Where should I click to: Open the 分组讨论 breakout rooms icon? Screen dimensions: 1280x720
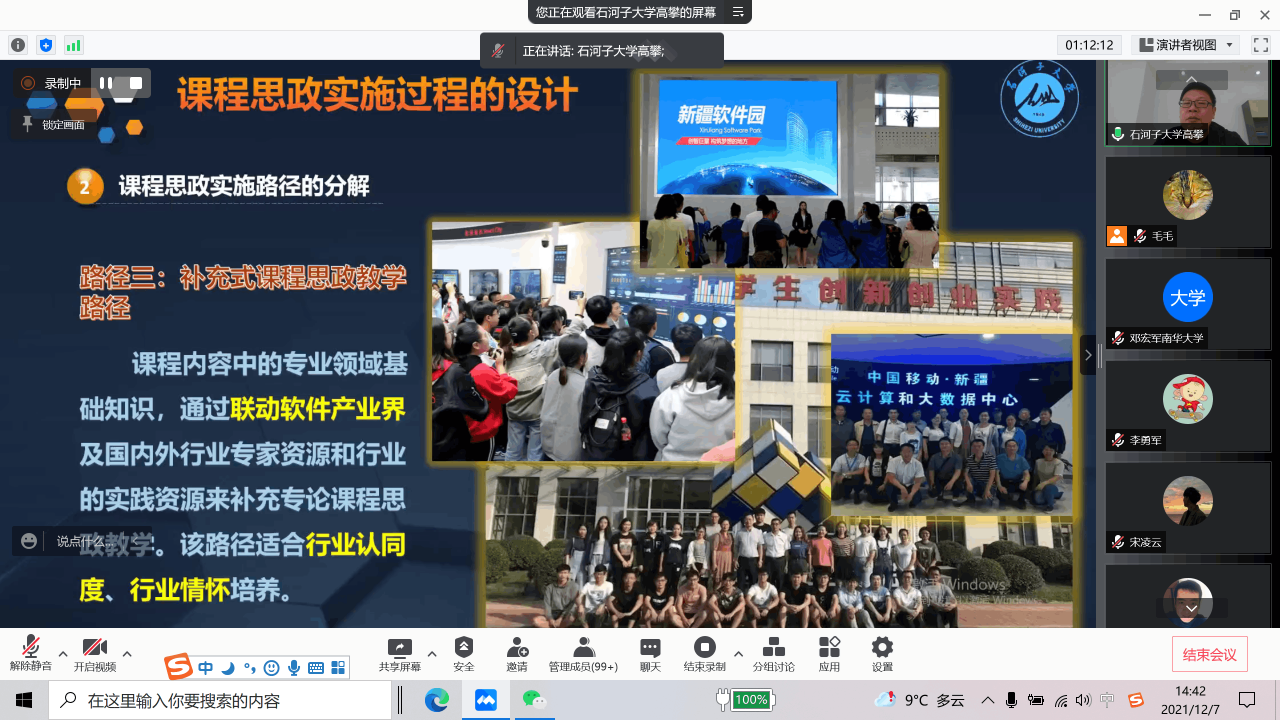pyautogui.click(x=773, y=648)
